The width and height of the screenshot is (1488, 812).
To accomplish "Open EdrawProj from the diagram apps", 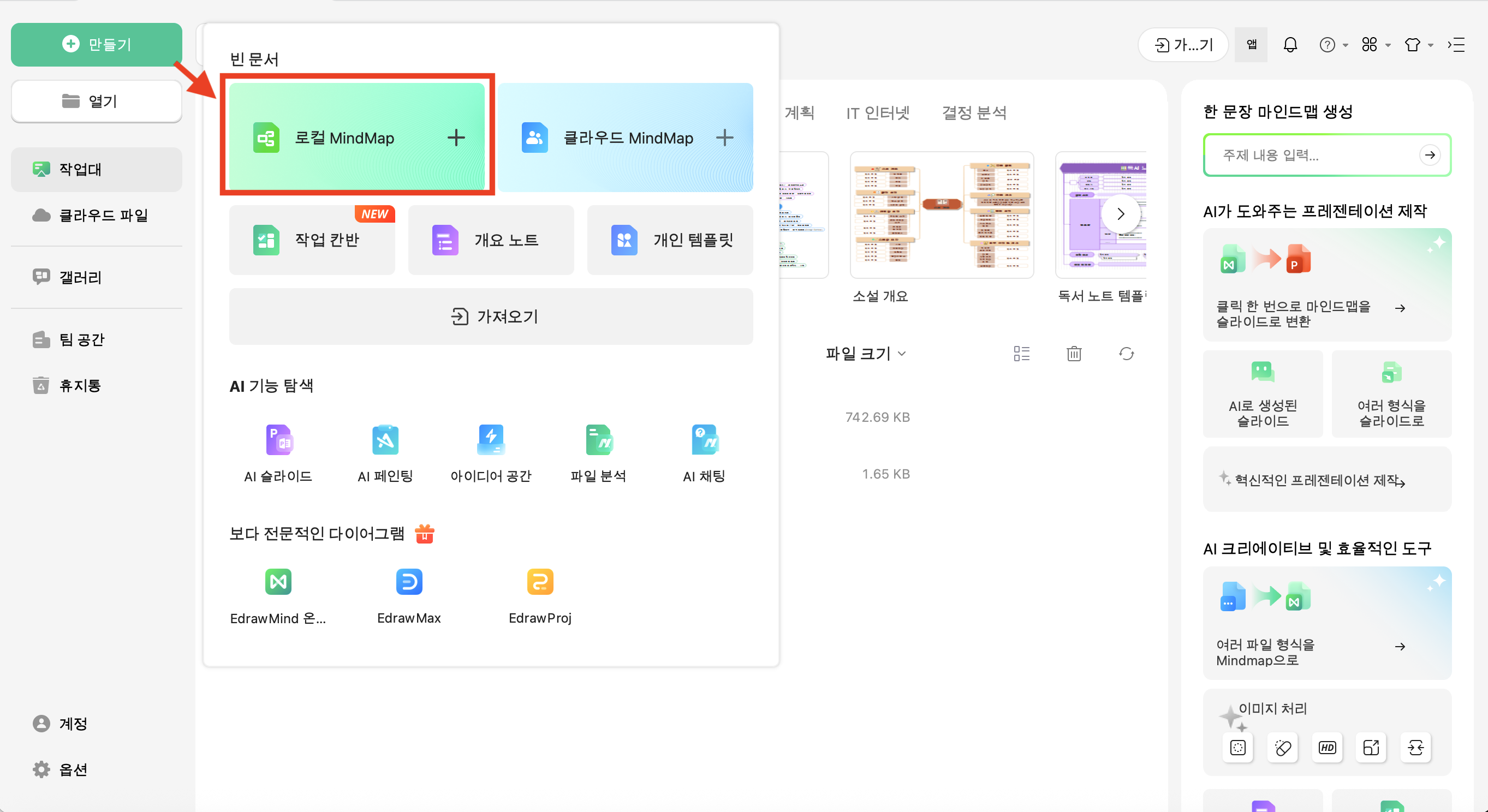I will click(x=539, y=582).
